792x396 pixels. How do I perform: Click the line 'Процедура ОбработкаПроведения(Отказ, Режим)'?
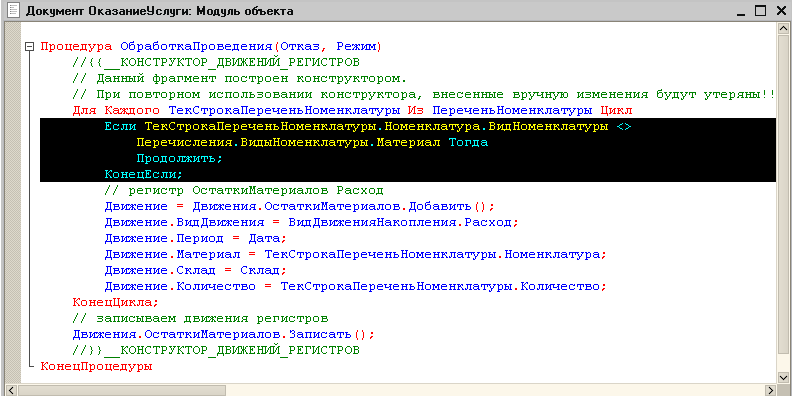(211, 47)
